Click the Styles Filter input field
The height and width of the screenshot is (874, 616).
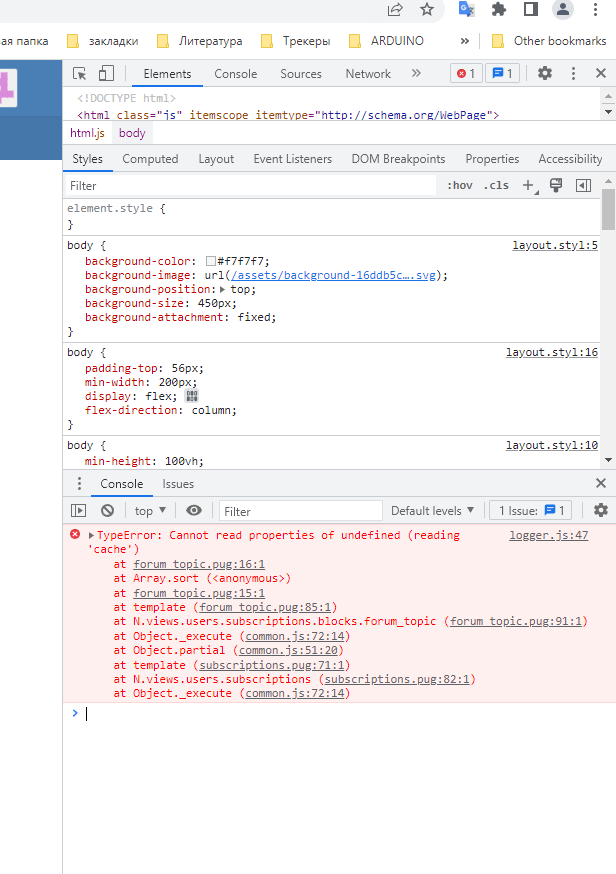[x=250, y=185]
